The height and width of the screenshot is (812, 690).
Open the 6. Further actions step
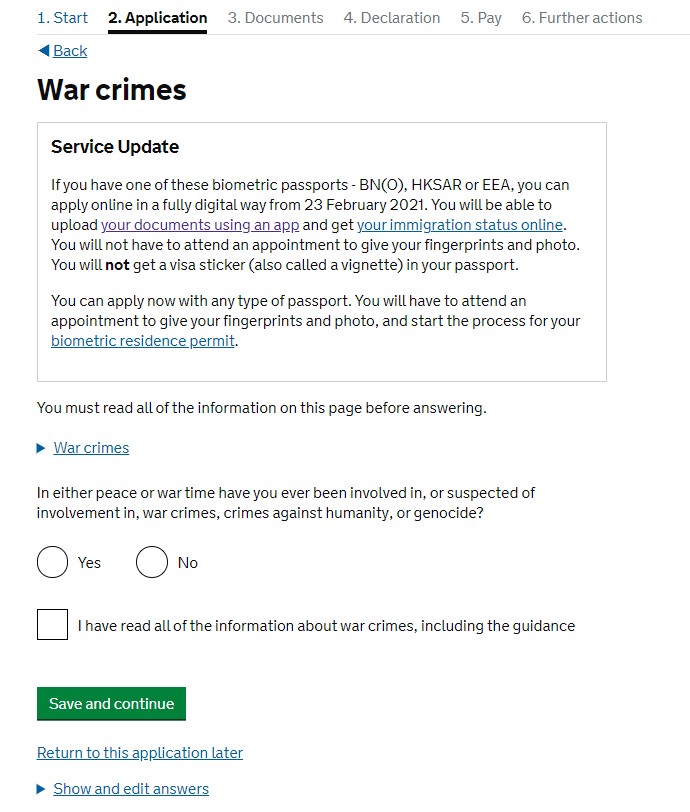click(582, 18)
